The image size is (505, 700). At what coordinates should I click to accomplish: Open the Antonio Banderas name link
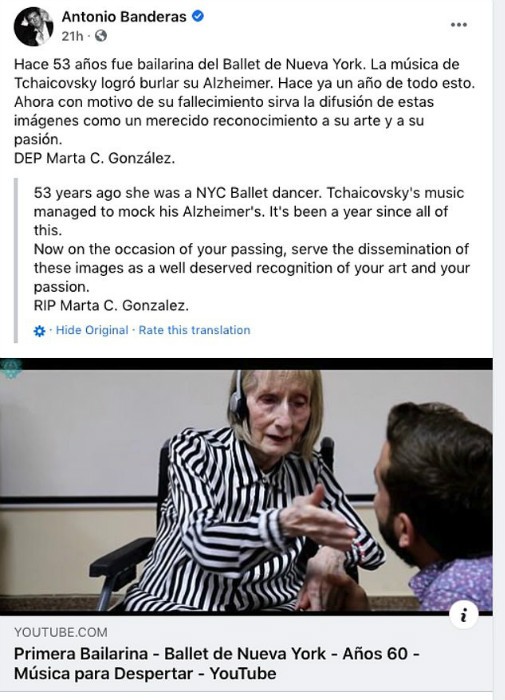pyautogui.click(x=124, y=17)
